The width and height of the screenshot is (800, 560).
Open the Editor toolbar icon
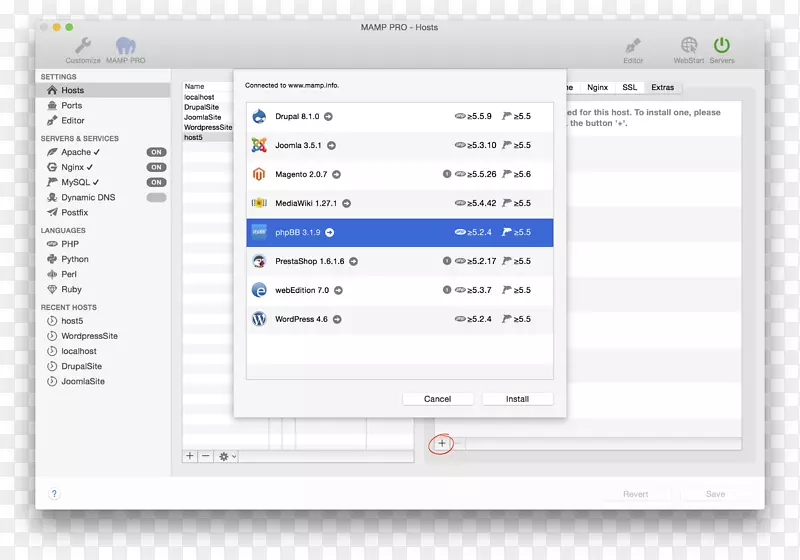[633, 45]
